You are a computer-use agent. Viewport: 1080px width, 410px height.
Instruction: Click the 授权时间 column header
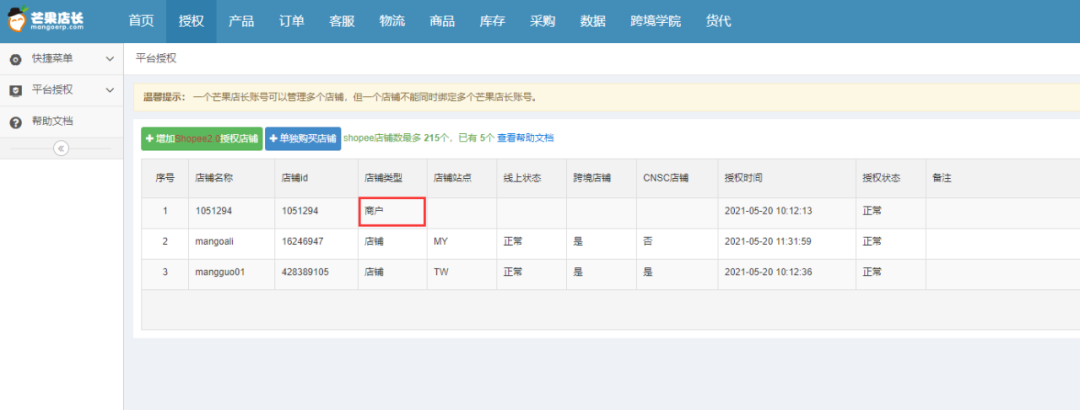pos(743,178)
